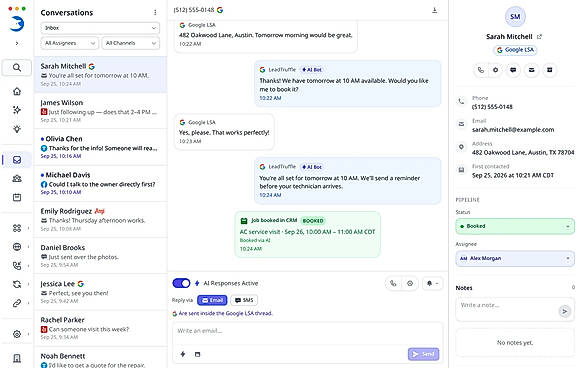Open James Wilson conversation
The width and height of the screenshot is (581, 368).
coord(100,111)
